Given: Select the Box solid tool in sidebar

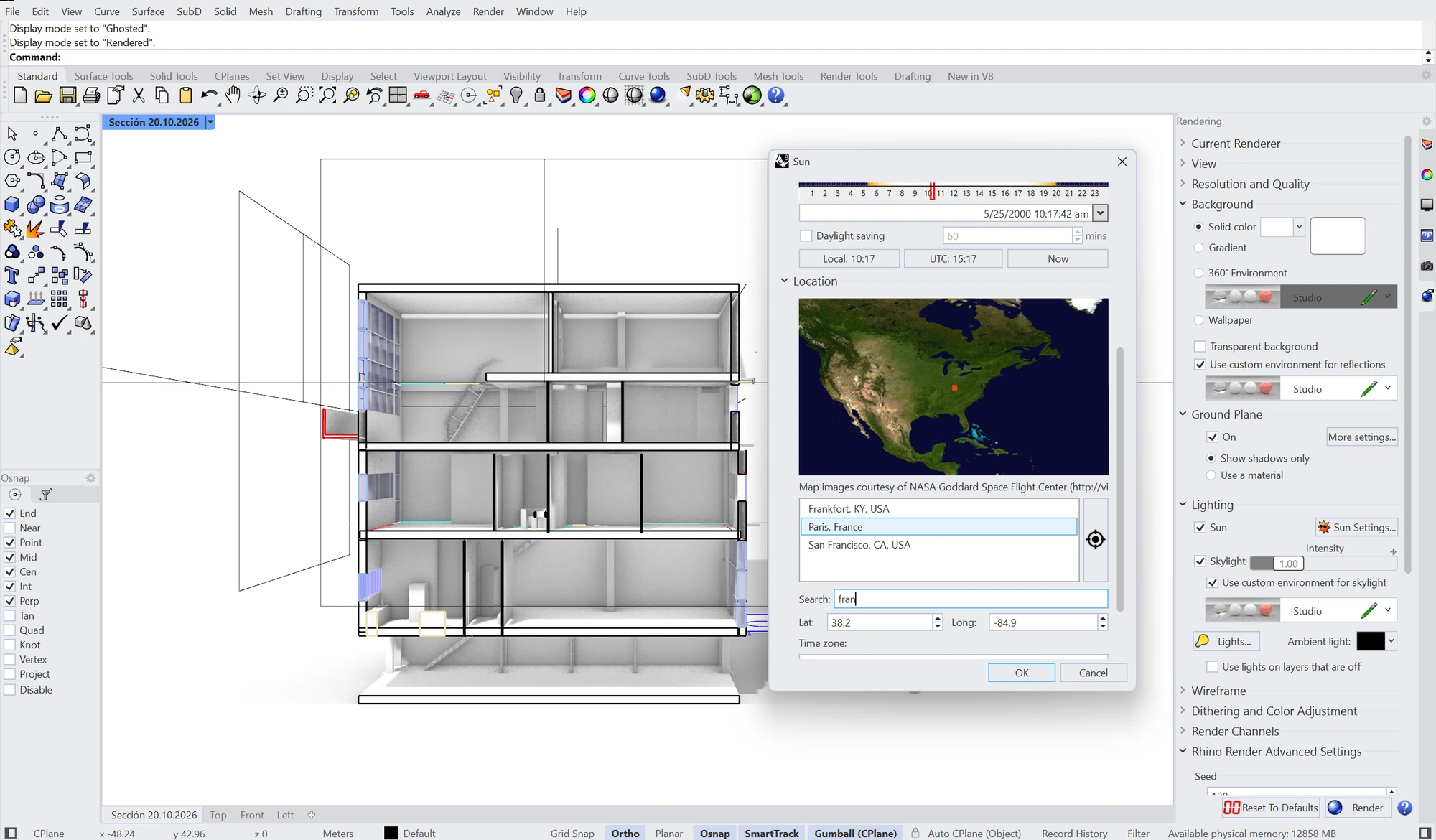Looking at the screenshot, I should tap(12, 205).
